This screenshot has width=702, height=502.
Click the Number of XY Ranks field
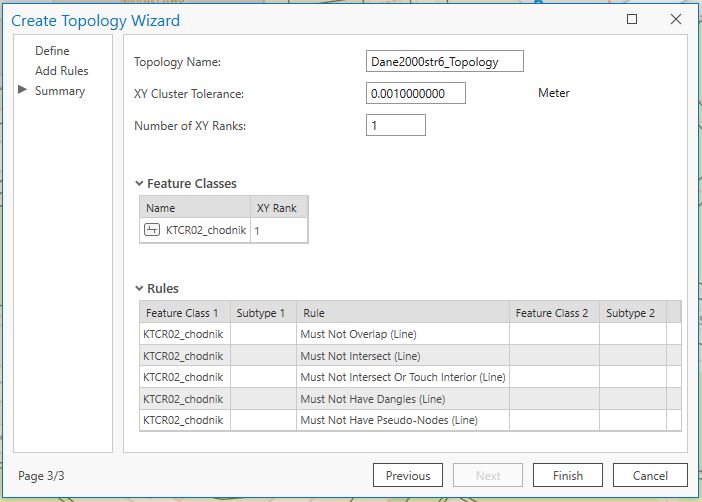tap(395, 126)
